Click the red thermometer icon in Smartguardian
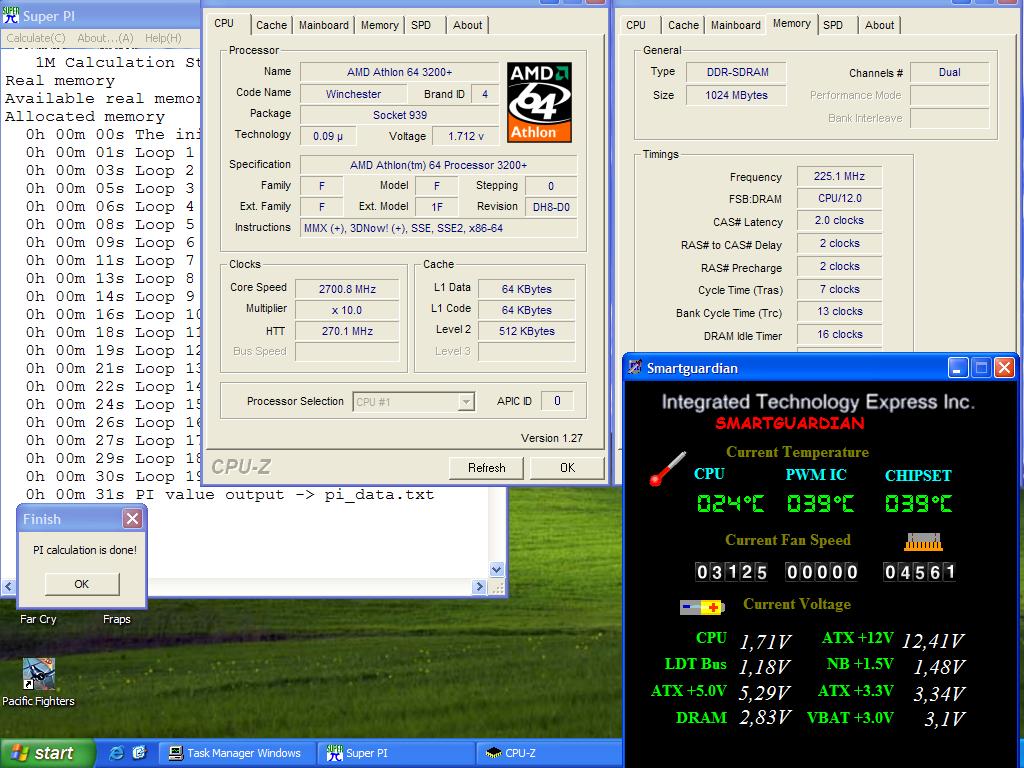The image size is (1024, 768). (667, 469)
